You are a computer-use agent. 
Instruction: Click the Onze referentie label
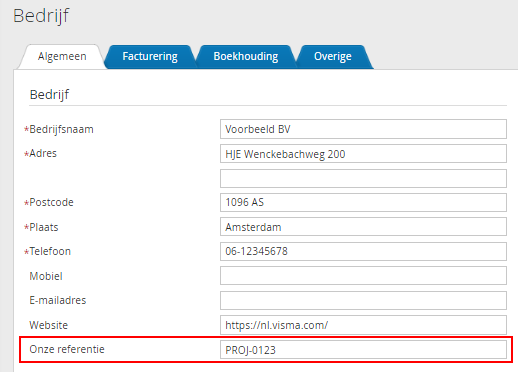(x=67, y=349)
